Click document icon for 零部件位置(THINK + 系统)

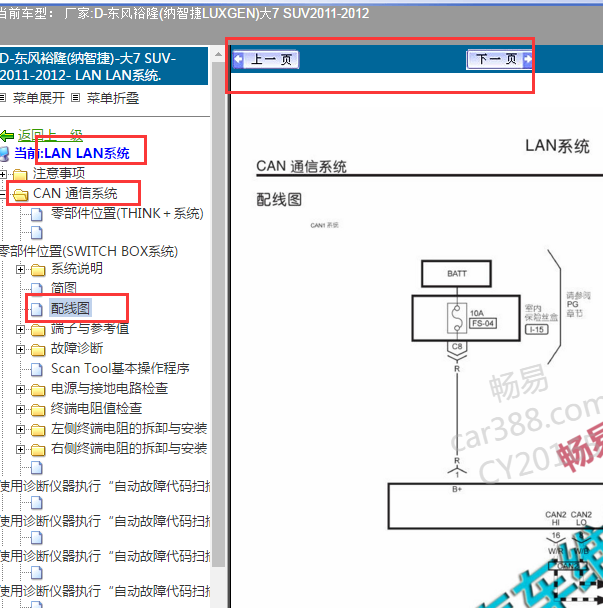coord(37,214)
